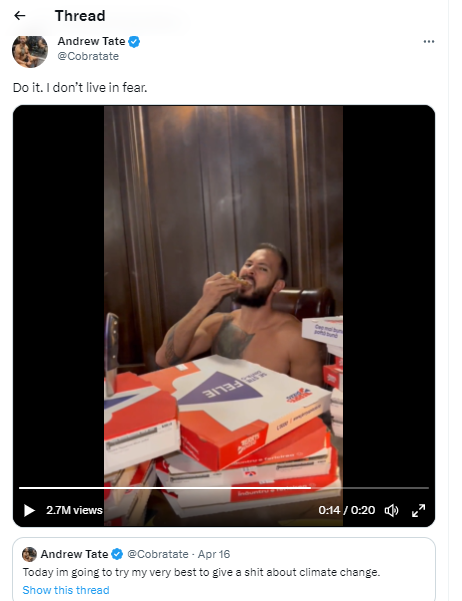Click the quoted tweet's @Cobratate handle
Viewport: 462px width, 601px height.
click(158, 554)
